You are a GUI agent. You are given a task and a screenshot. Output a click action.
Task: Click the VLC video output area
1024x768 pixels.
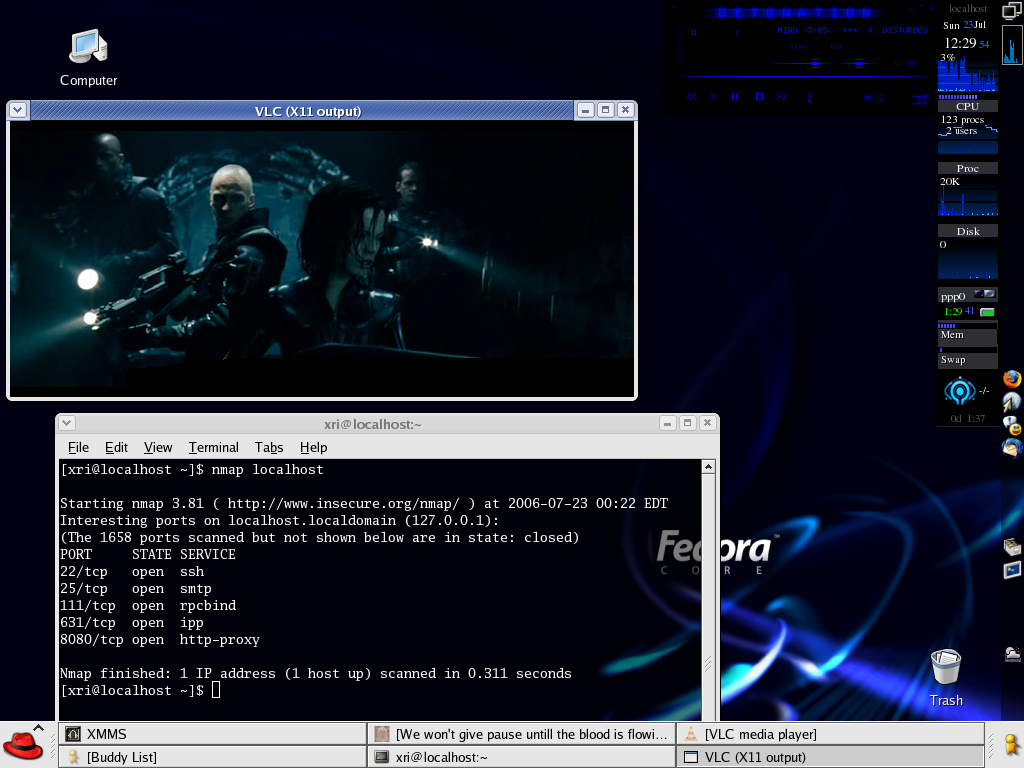coord(322,259)
